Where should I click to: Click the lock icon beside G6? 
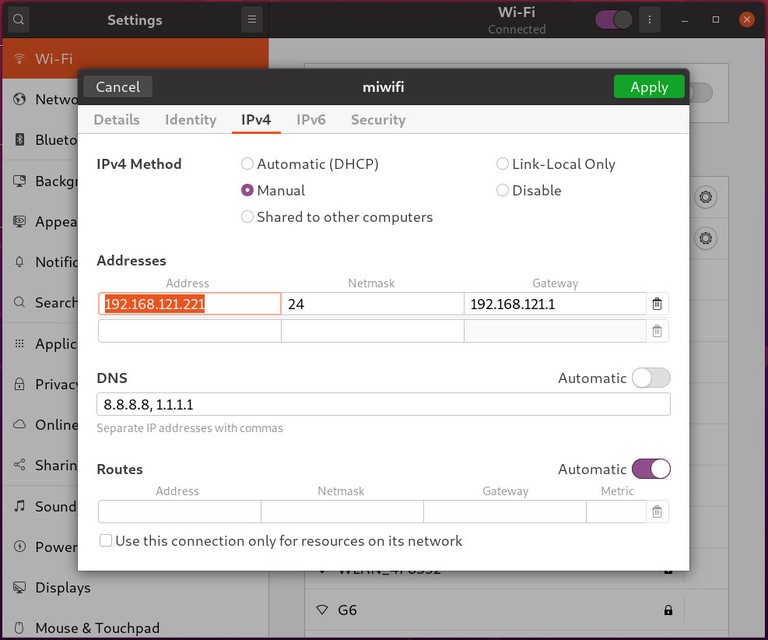[x=668, y=610]
